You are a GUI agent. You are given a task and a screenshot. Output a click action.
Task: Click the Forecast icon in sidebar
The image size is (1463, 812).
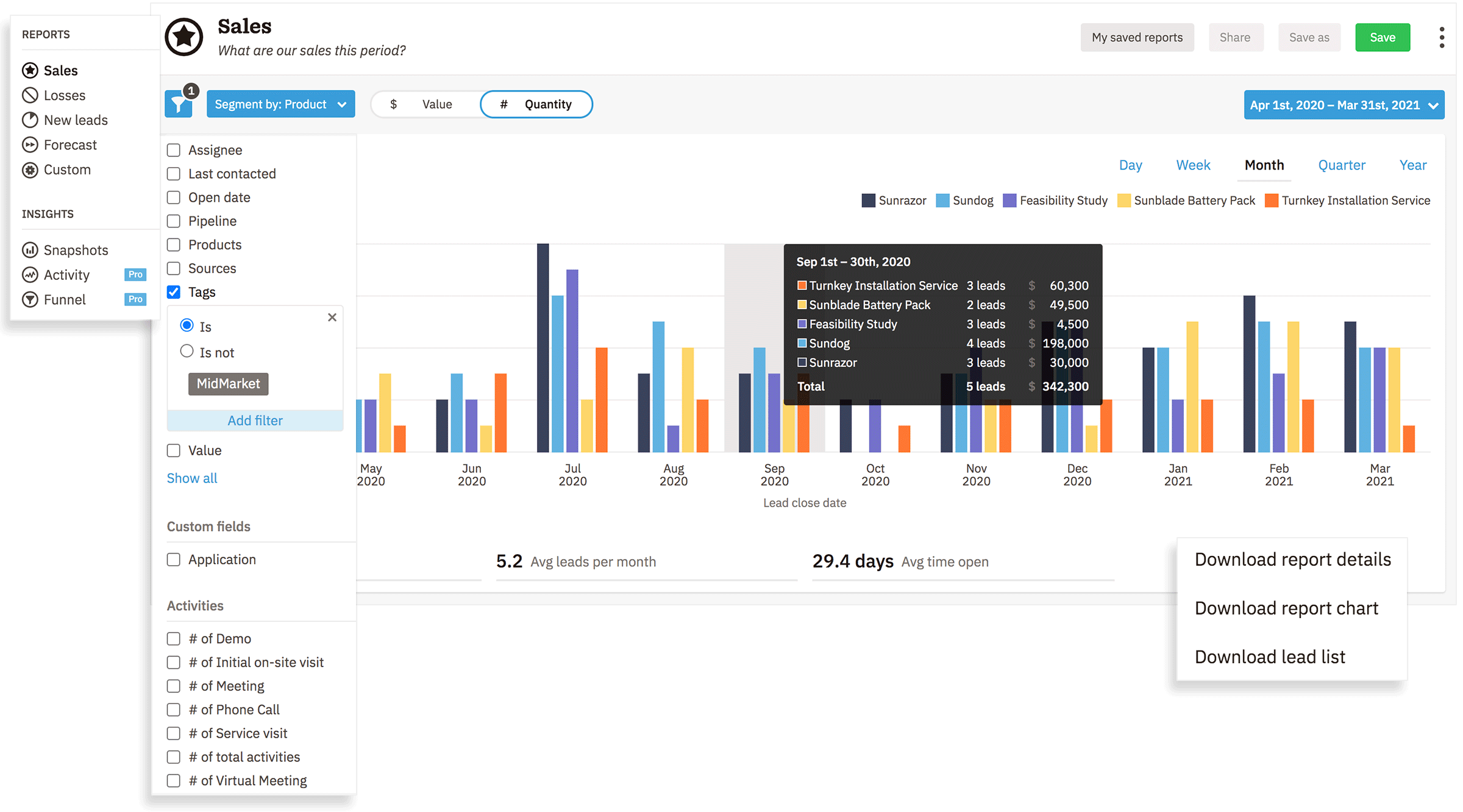pos(30,144)
